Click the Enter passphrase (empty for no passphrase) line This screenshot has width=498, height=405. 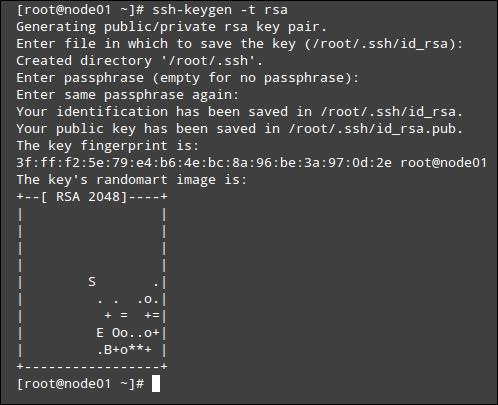coord(188,78)
